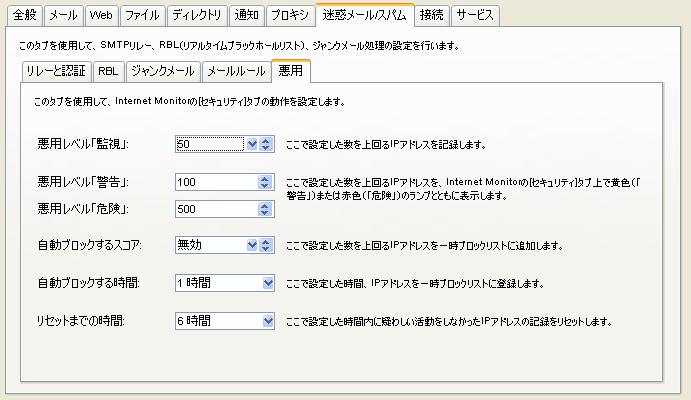Open the メール tab
Viewport: 691px width, 400px height.
tap(63, 15)
